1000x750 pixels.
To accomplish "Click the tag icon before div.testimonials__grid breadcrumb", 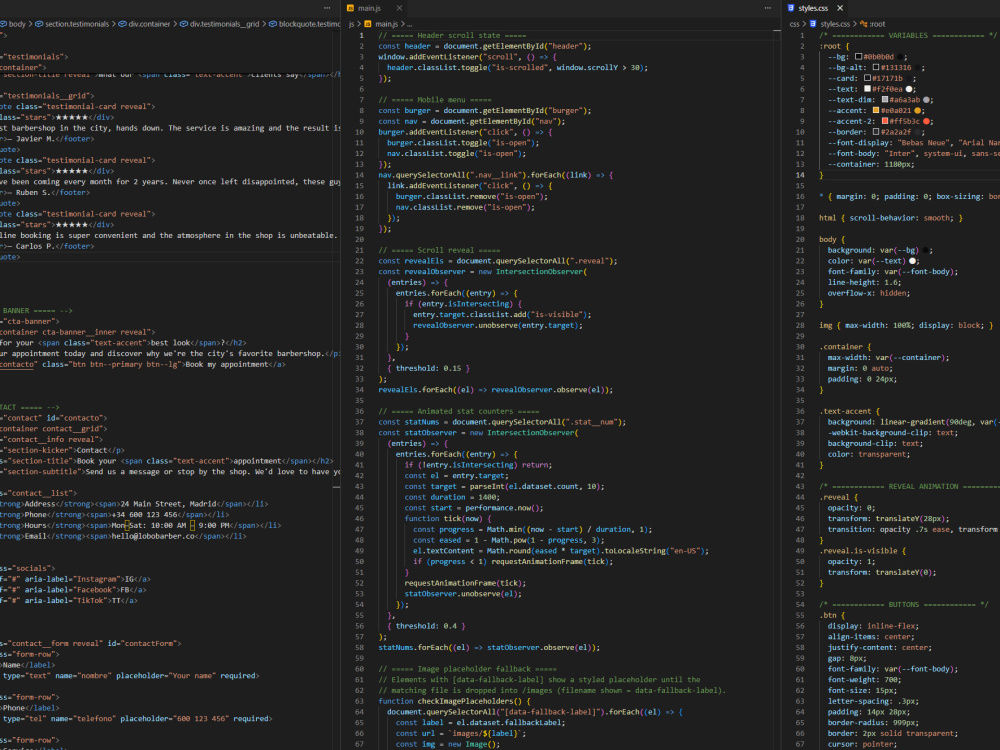I will [x=184, y=24].
